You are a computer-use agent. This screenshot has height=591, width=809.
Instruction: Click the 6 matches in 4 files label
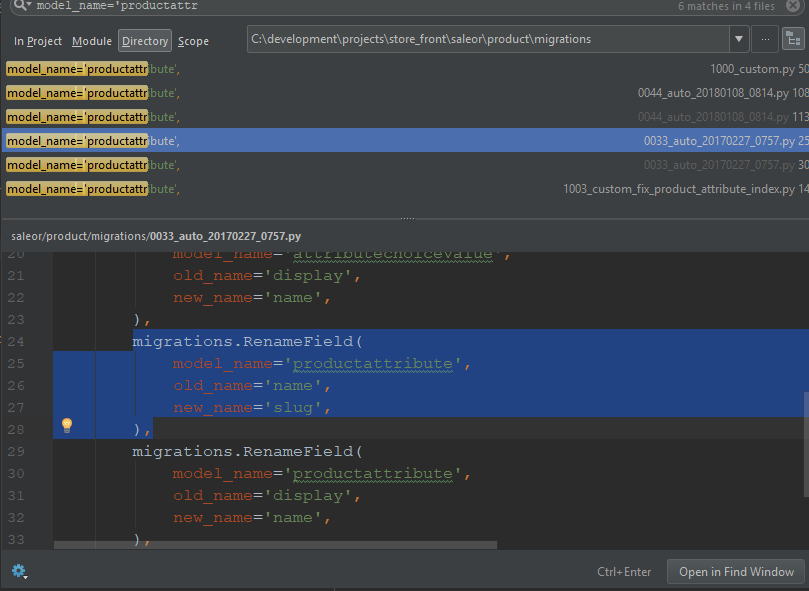(726, 6)
